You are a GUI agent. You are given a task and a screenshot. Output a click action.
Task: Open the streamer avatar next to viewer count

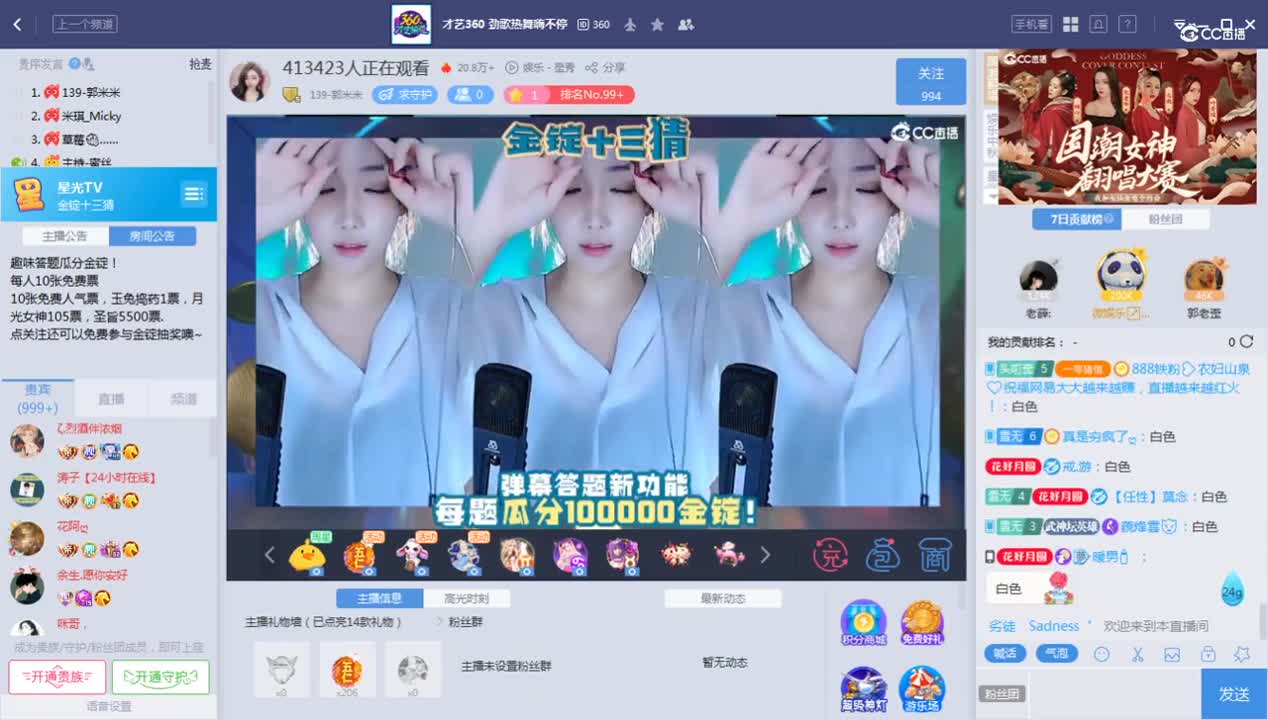point(250,81)
